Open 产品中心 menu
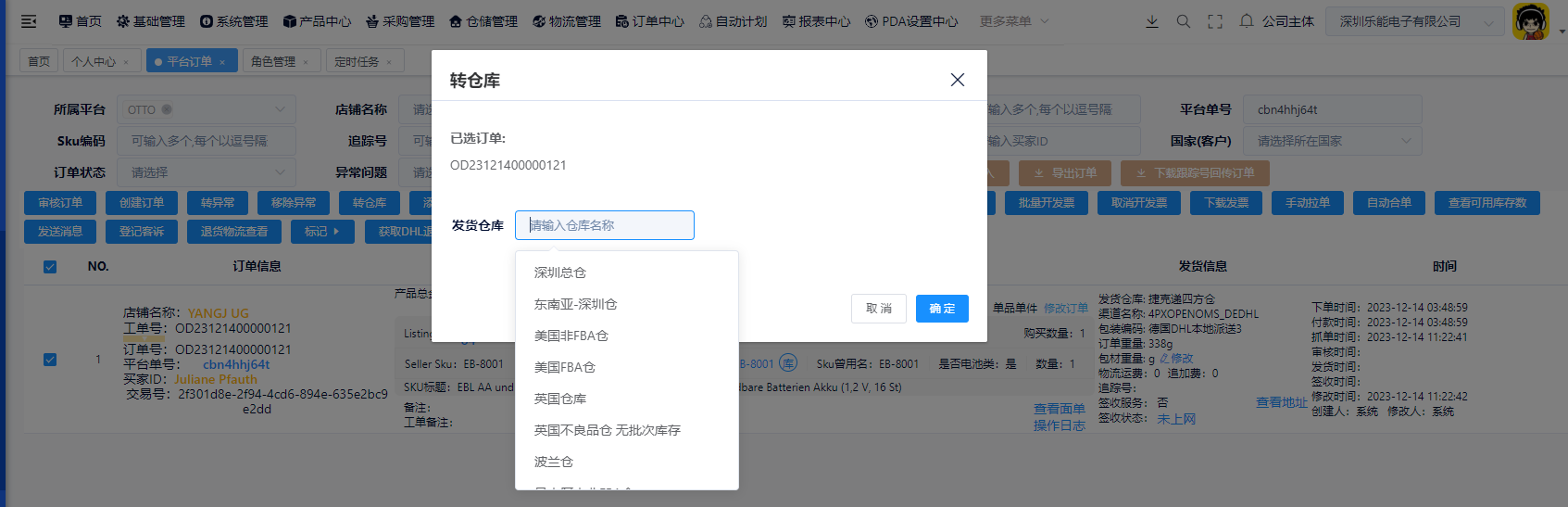 [318, 21]
